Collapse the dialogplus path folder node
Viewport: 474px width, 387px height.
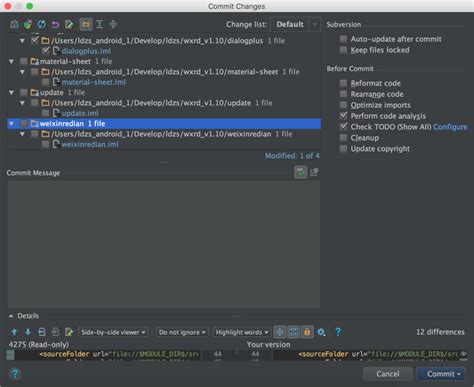pyautogui.click(x=22, y=41)
